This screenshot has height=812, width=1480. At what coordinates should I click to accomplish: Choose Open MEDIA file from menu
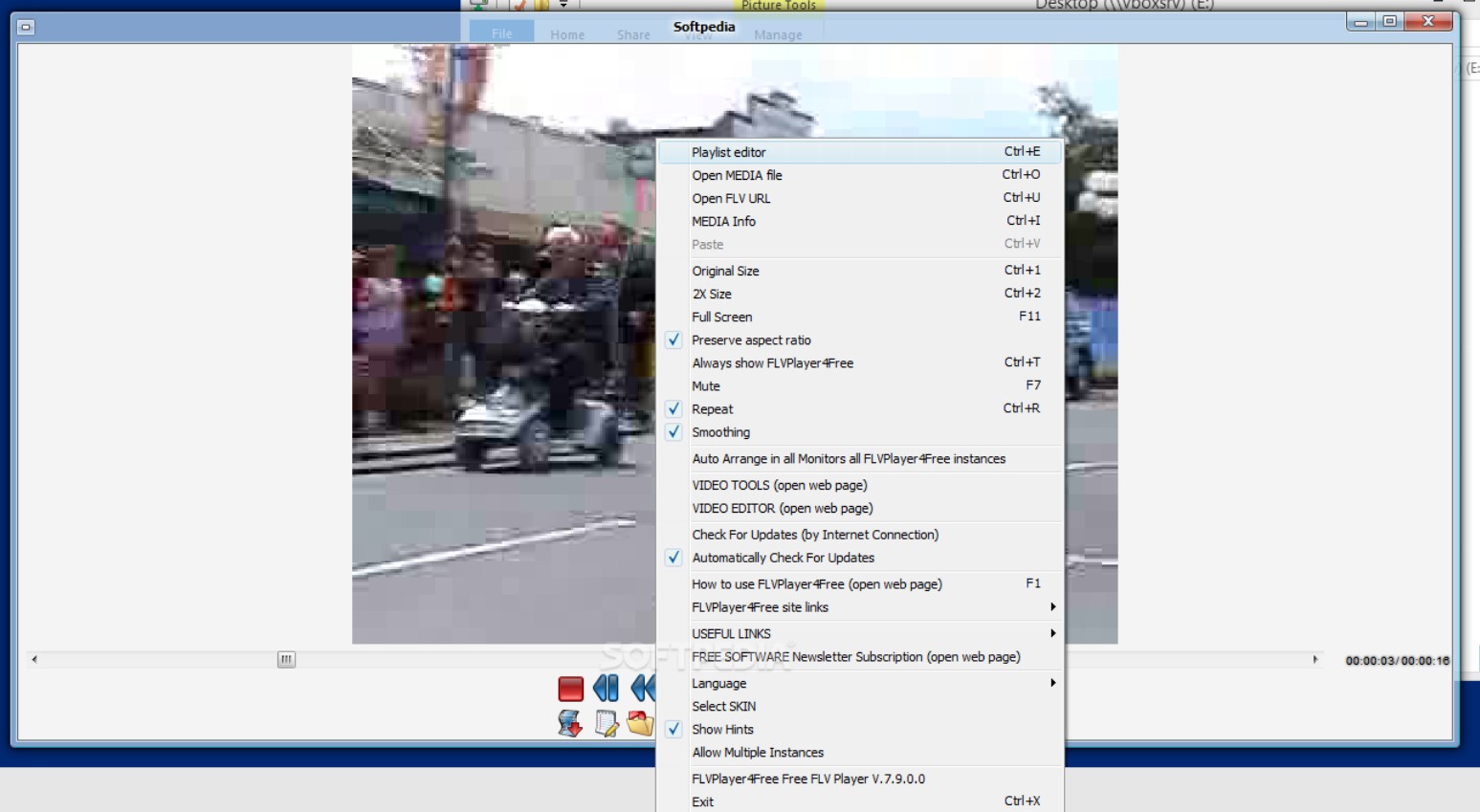click(737, 176)
